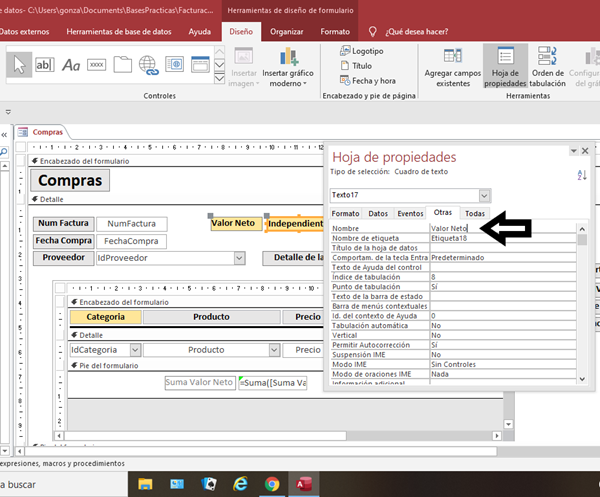The image size is (600, 497).
Task: Open the Eventos properties tab
Action: coord(410,213)
